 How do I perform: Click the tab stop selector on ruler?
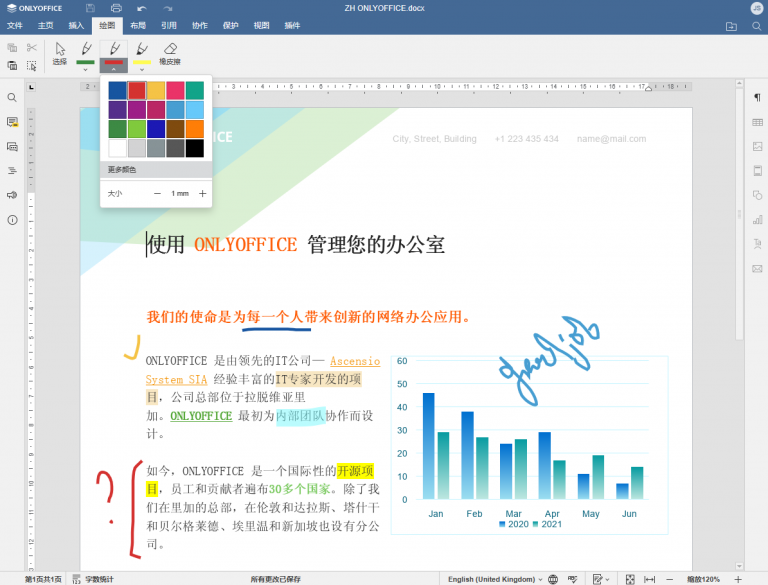tap(31, 87)
